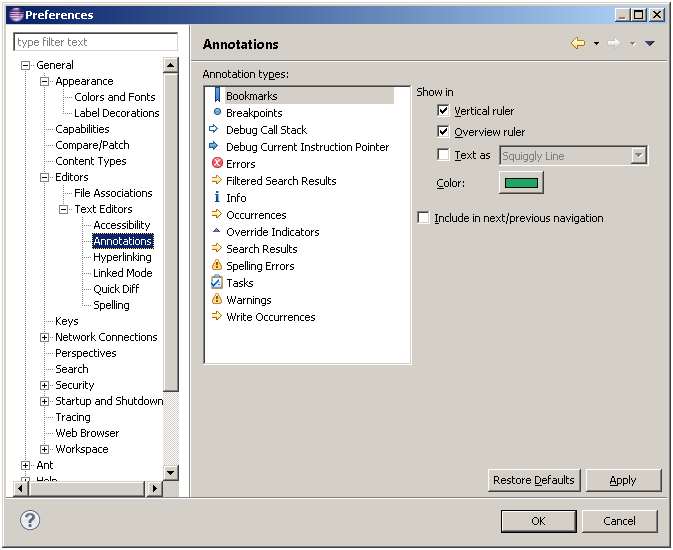
Task: Select the Perspectives preference page
Action: pos(86,353)
